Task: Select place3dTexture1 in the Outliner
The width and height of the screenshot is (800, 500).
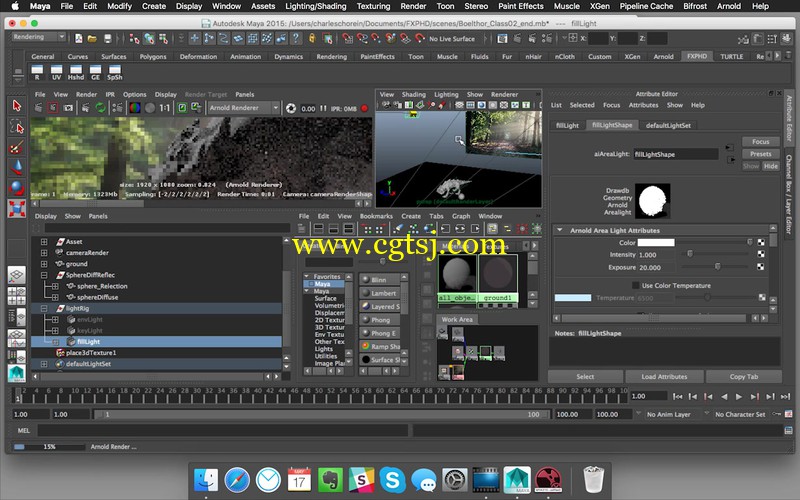Action: pos(156,353)
